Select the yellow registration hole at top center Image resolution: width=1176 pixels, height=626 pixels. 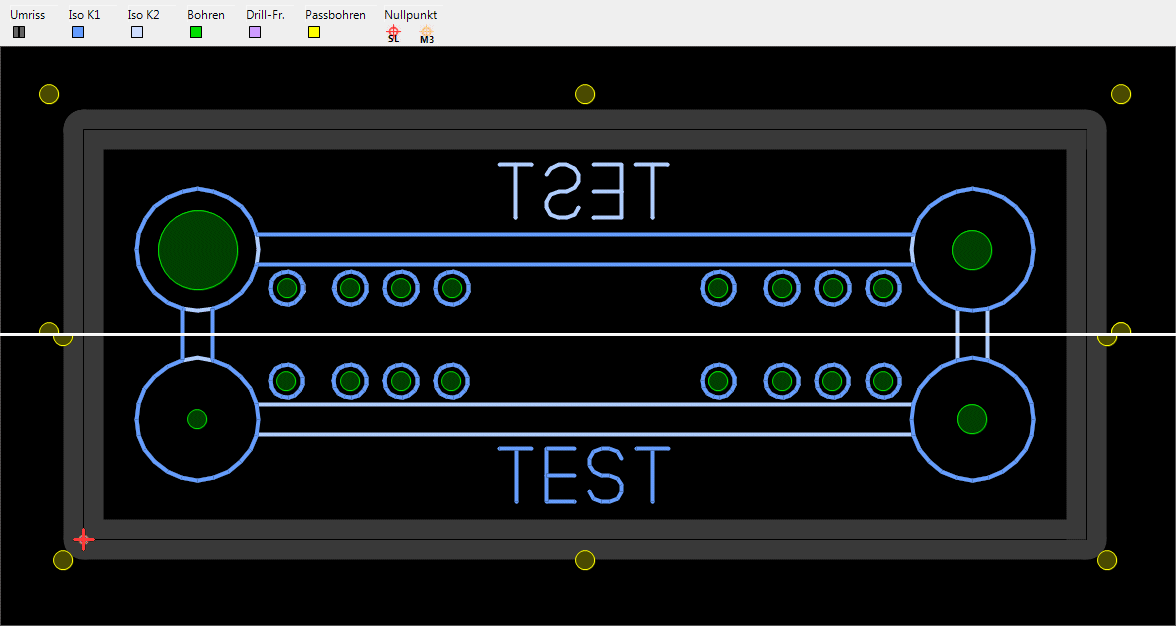585,94
